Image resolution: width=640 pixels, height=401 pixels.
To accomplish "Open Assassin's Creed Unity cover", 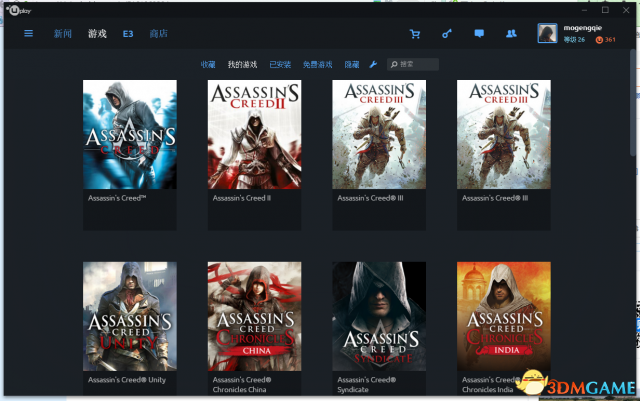I will 130,316.
